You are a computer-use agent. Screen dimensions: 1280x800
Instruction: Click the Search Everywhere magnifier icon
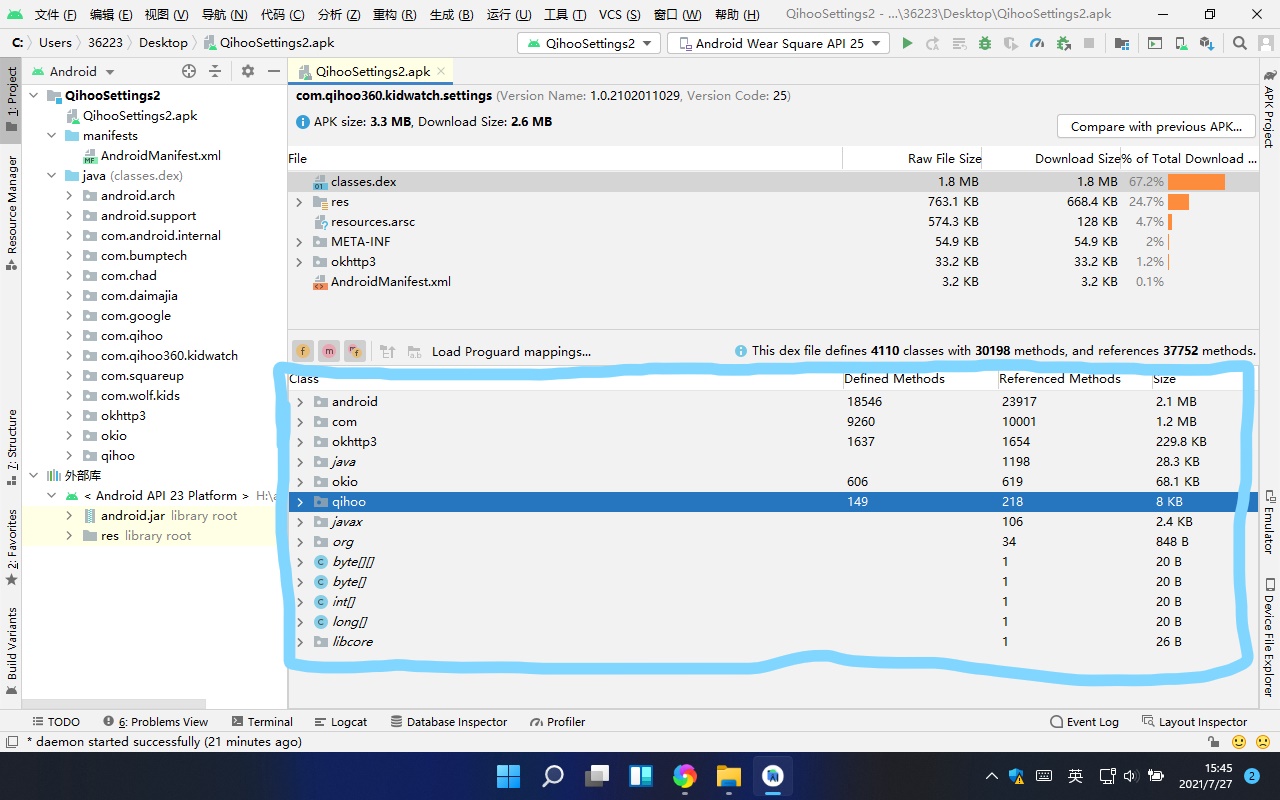tap(1240, 43)
